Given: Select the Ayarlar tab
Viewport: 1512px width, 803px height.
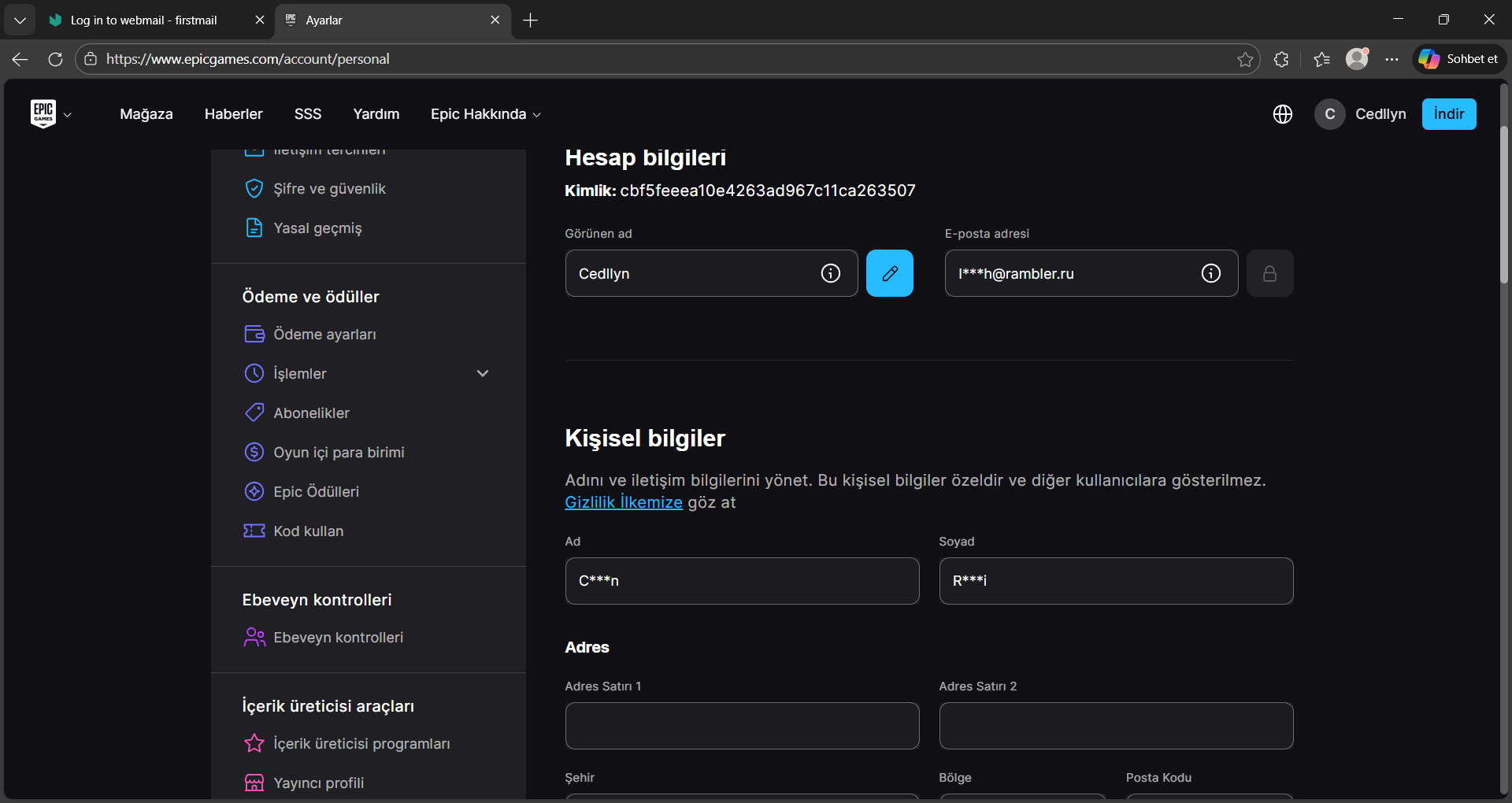Looking at the screenshot, I should click(393, 20).
